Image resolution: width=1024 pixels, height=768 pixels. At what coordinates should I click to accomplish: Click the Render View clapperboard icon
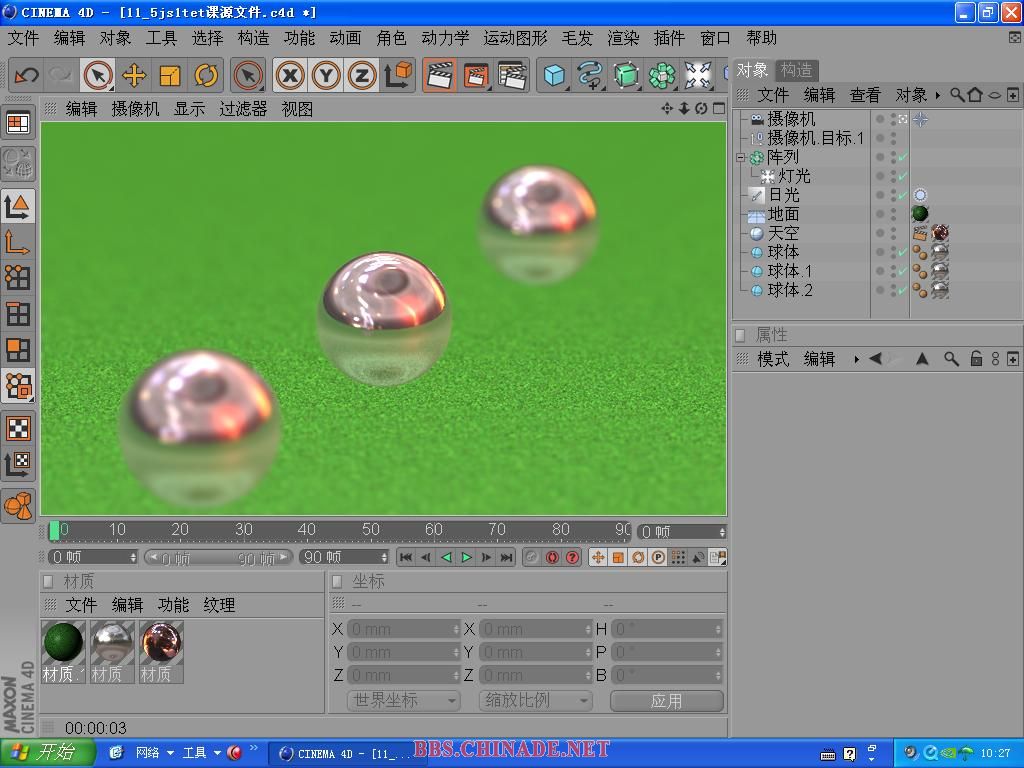pos(439,75)
